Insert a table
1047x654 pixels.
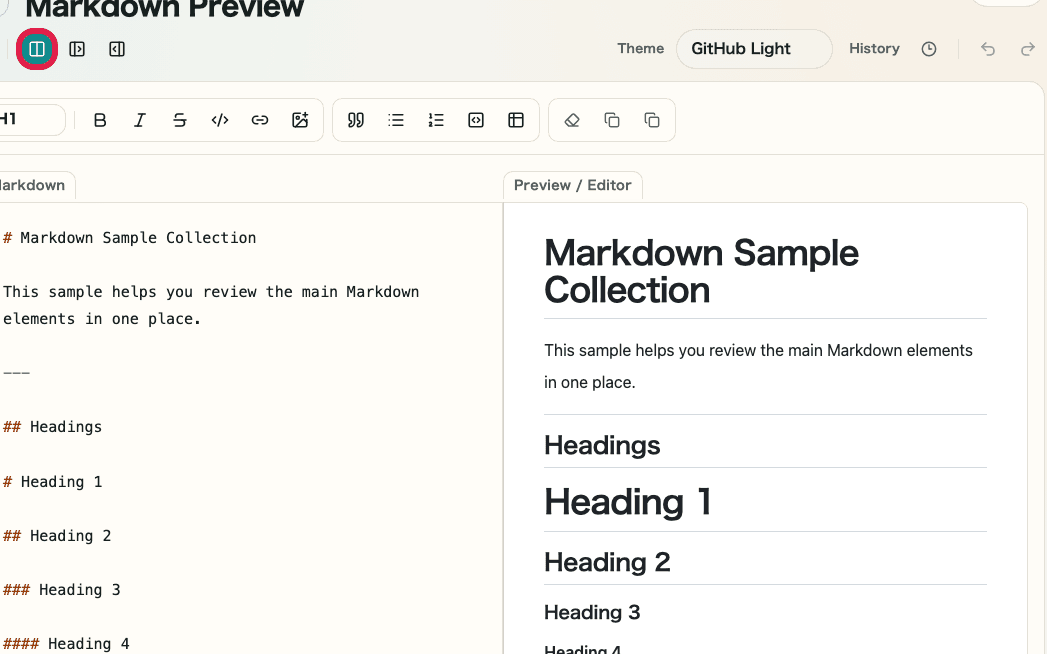(516, 119)
